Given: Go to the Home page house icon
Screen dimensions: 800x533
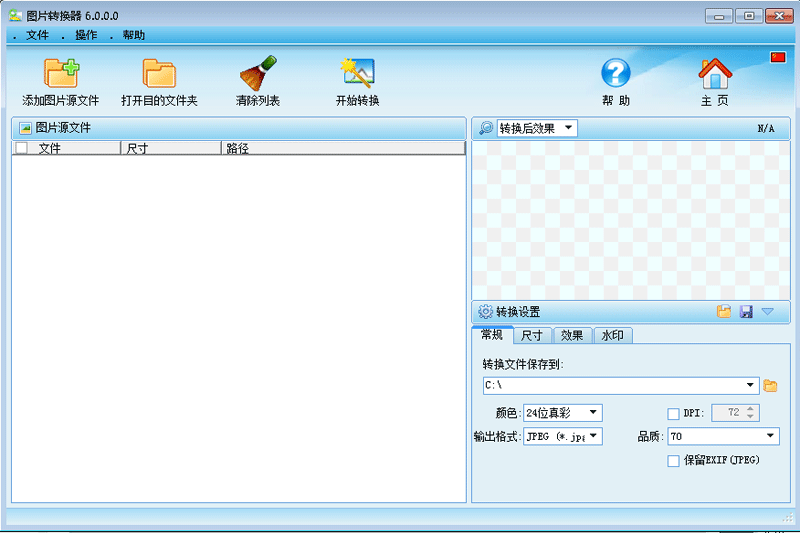Looking at the screenshot, I should click(x=715, y=74).
